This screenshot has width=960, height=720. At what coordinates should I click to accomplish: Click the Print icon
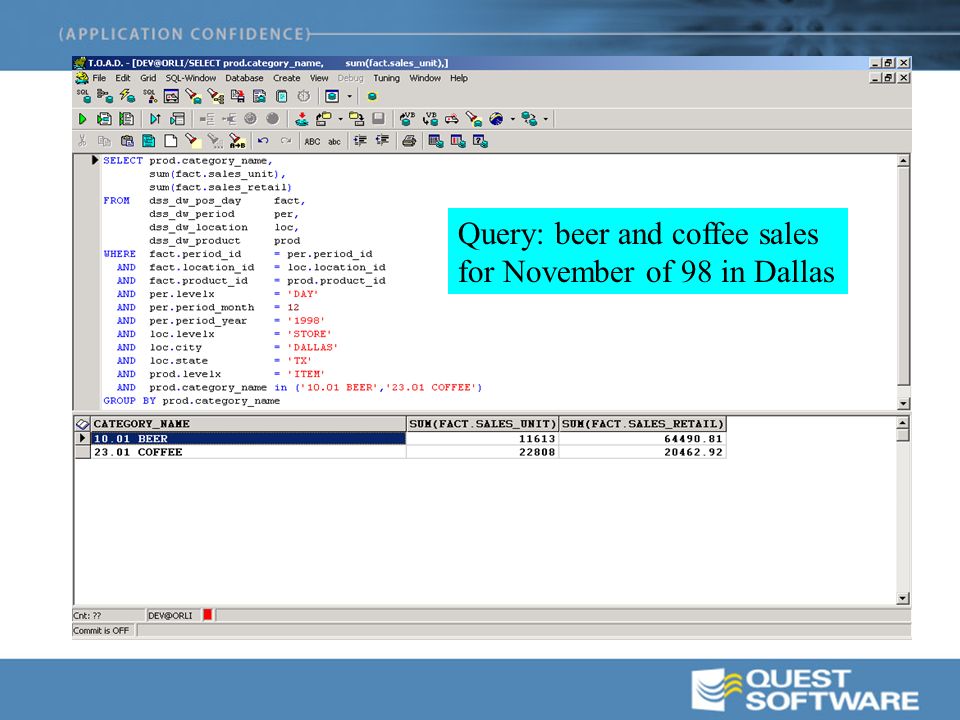(x=409, y=141)
